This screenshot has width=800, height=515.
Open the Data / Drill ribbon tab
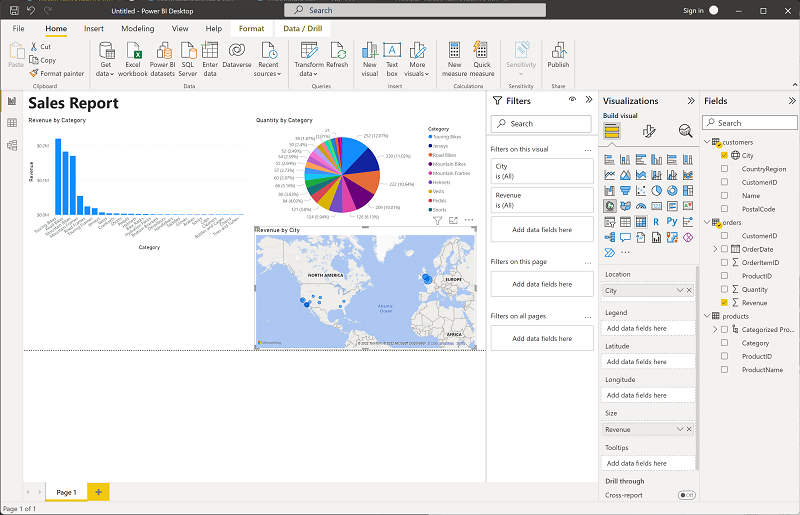click(303, 29)
